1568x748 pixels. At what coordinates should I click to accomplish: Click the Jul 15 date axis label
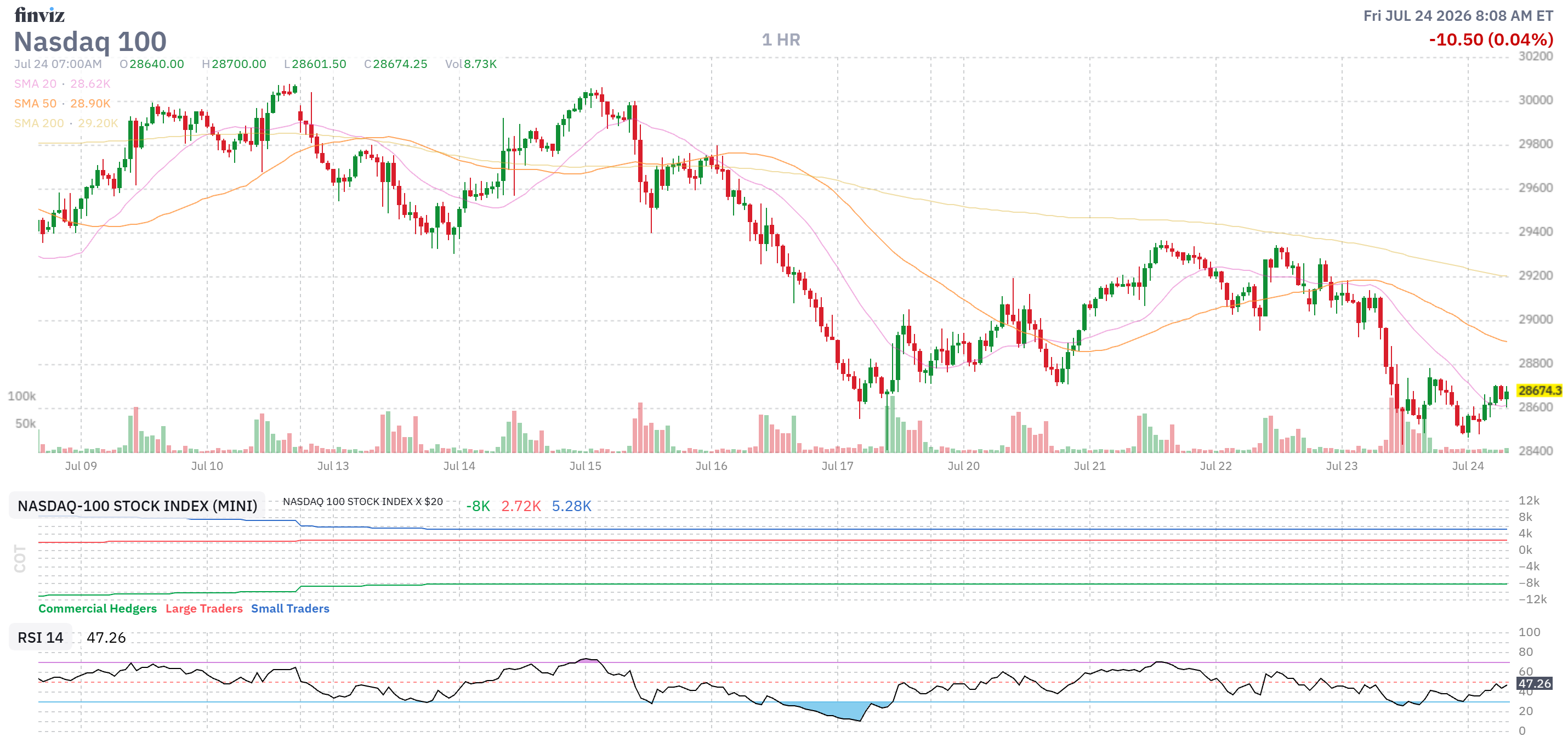tap(585, 466)
